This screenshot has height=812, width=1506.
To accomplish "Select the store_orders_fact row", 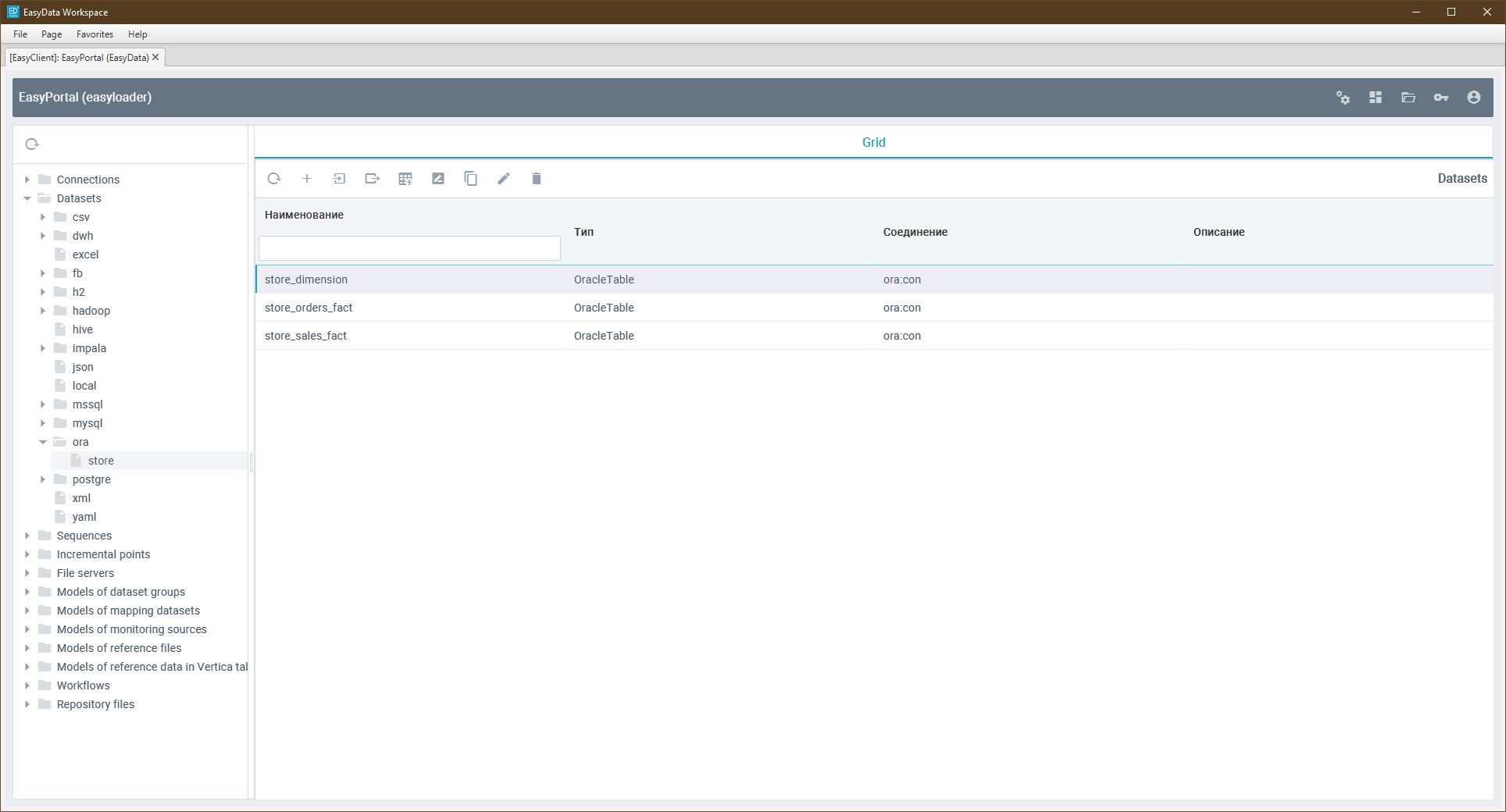I will tap(874, 308).
